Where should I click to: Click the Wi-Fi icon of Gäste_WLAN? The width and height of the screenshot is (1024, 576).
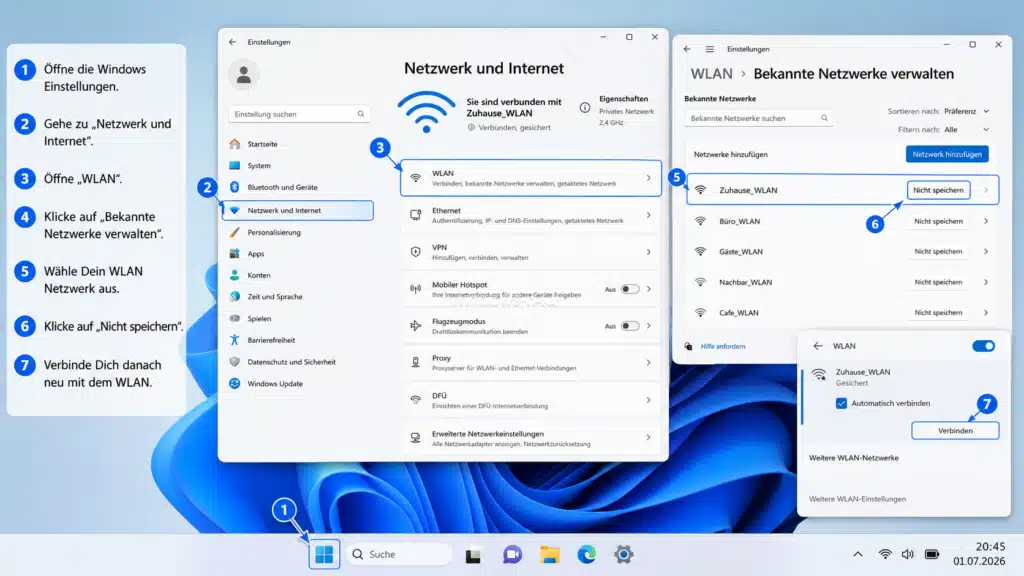pos(700,251)
